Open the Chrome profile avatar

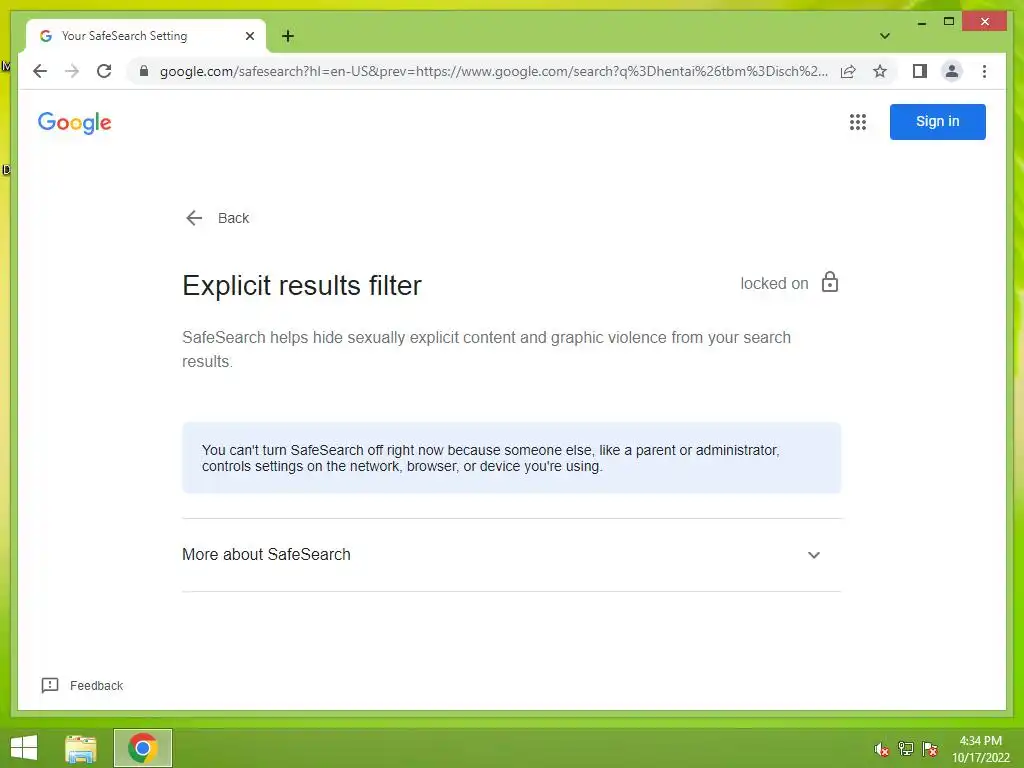(x=952, y=71)
